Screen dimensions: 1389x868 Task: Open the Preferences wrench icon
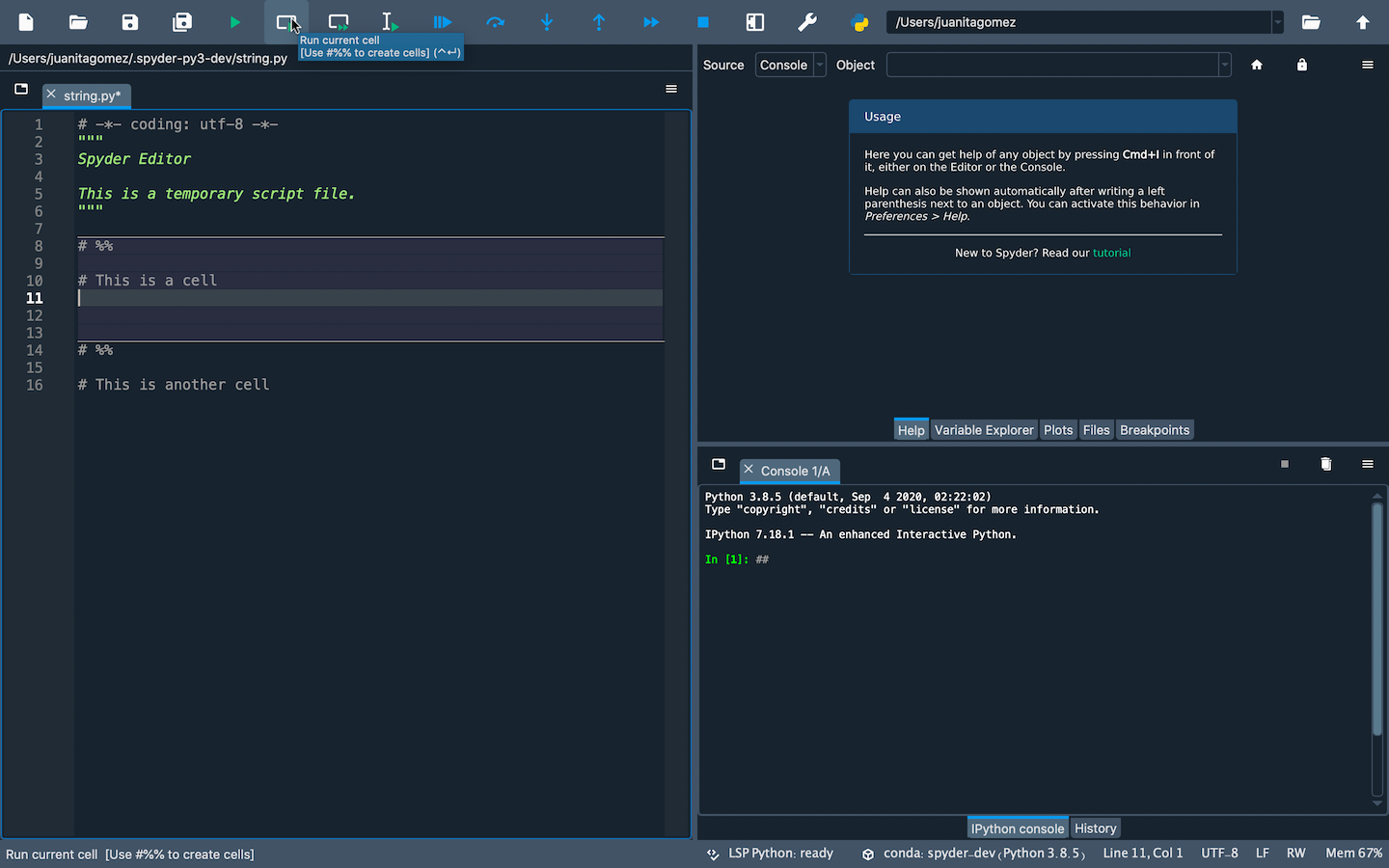click(x=807, y=22)
